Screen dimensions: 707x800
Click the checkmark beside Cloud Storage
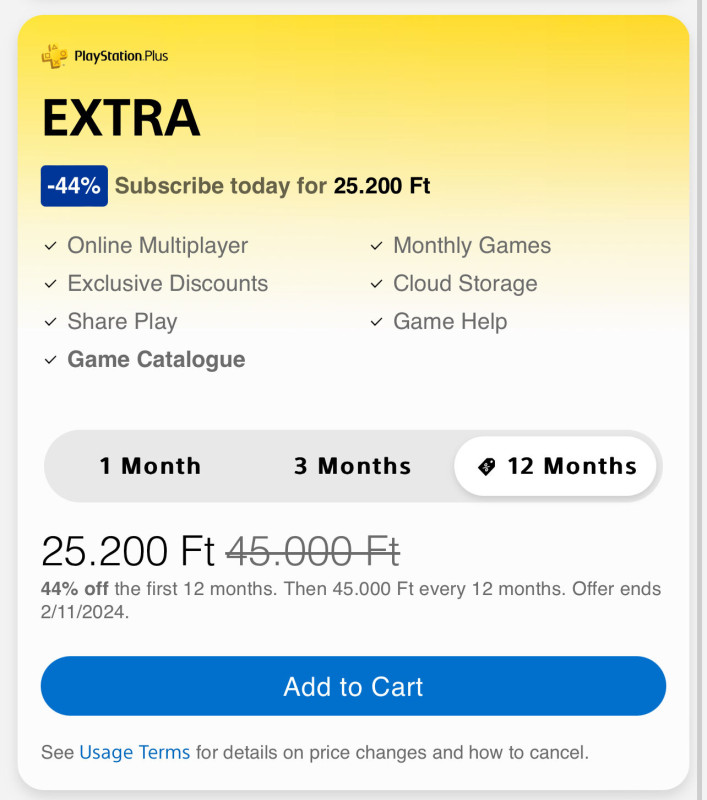pos(376,284)
